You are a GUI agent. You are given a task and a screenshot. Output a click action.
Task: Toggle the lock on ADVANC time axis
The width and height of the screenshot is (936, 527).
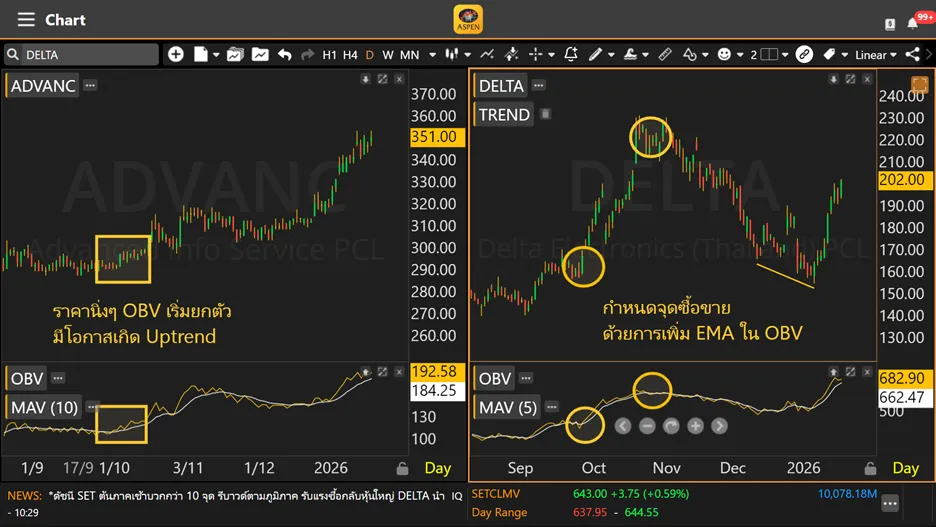(402, 468)
